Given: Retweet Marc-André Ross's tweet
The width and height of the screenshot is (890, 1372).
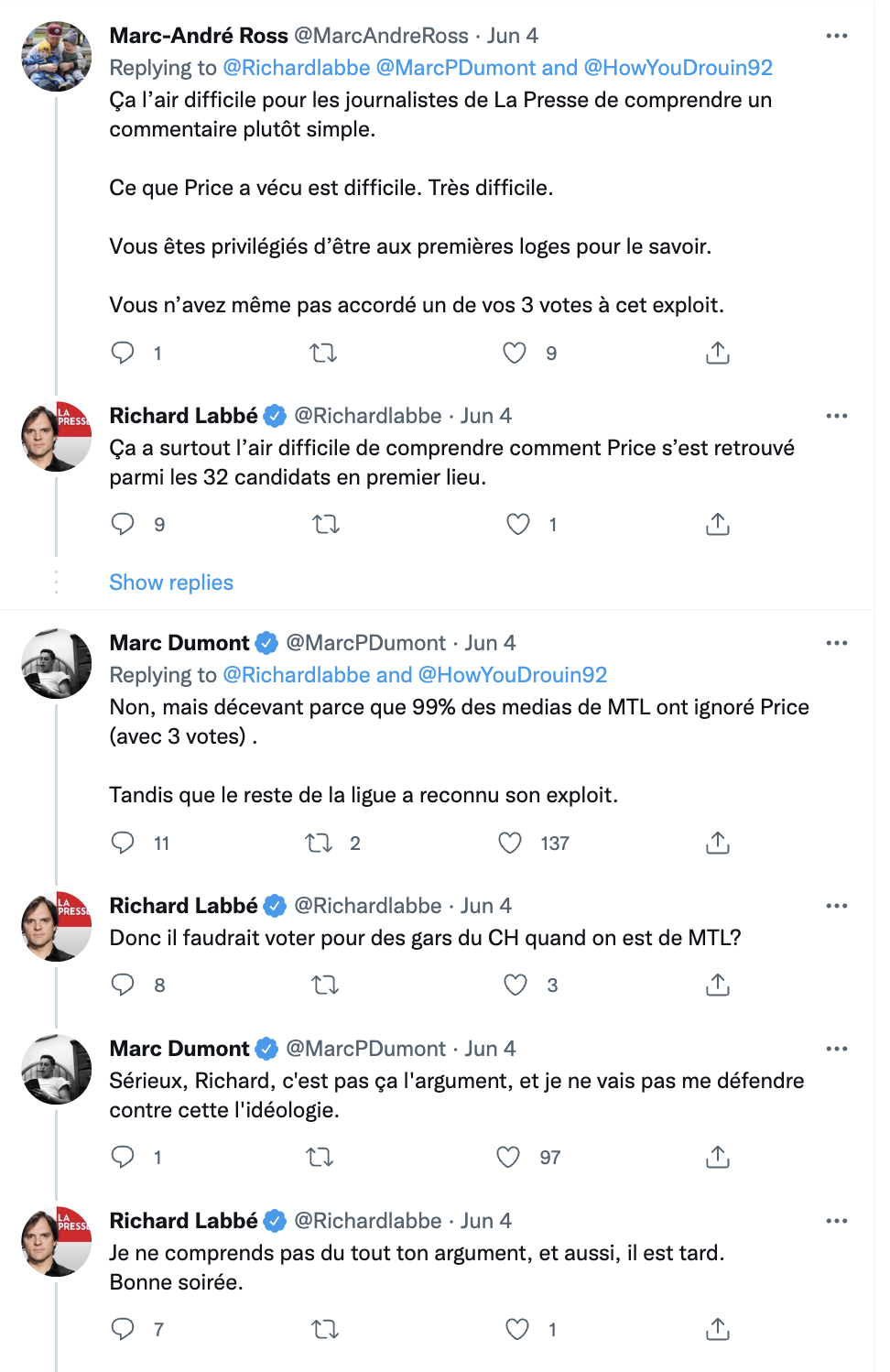Looking at the screenshot, I should 323,353.
